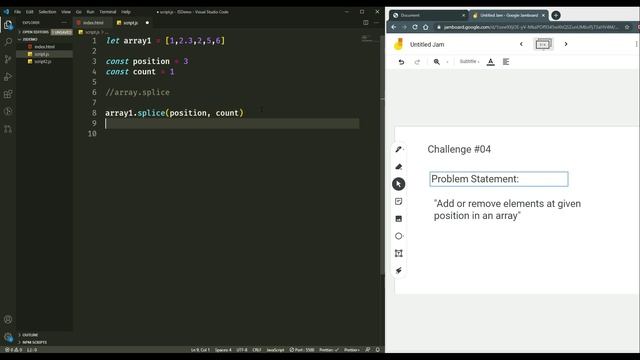
Task: Toggle split editor layout in VS Code
Action: pos(366,22)
